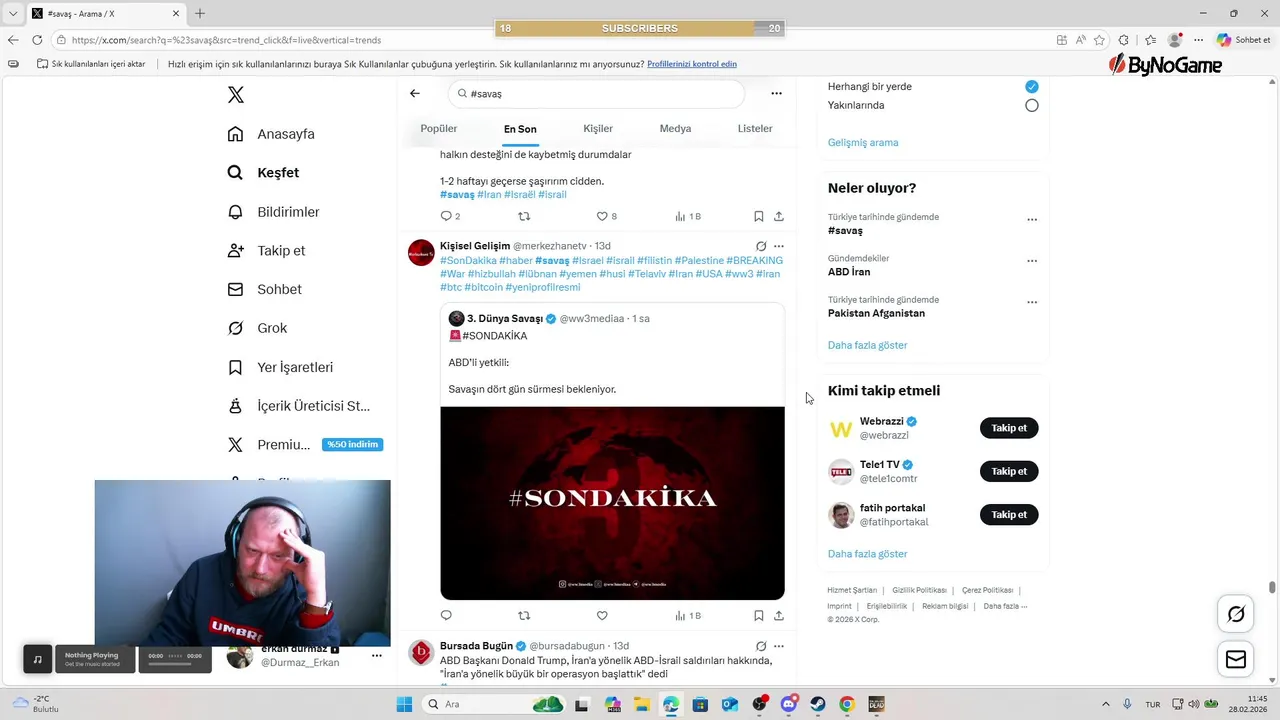Refresh the browser page
The width and height of the screenshot is (1280, 720).
pos(37,40)
